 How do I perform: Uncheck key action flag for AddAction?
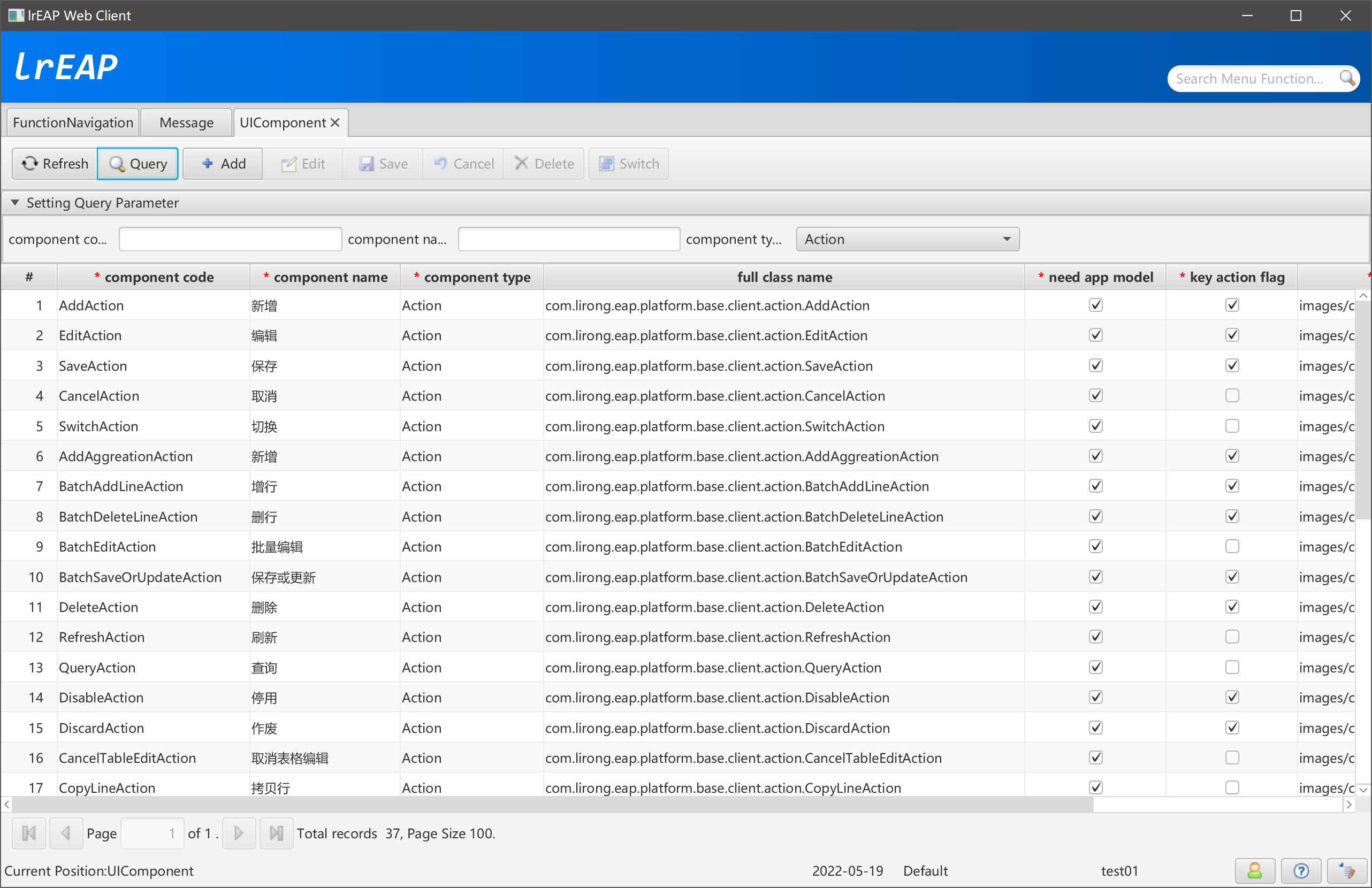pos(1232,305)
